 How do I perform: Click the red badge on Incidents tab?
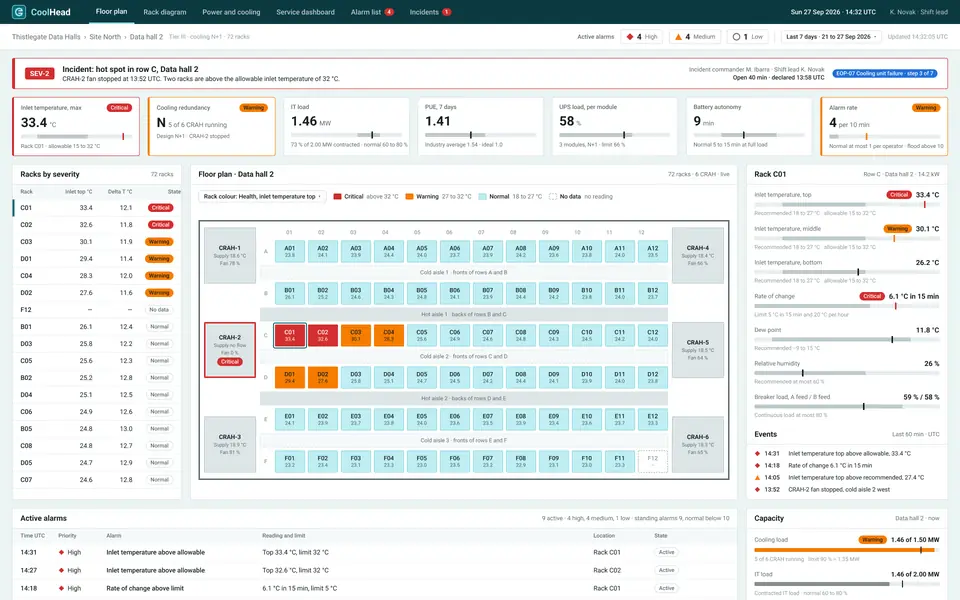coord(446,12)
